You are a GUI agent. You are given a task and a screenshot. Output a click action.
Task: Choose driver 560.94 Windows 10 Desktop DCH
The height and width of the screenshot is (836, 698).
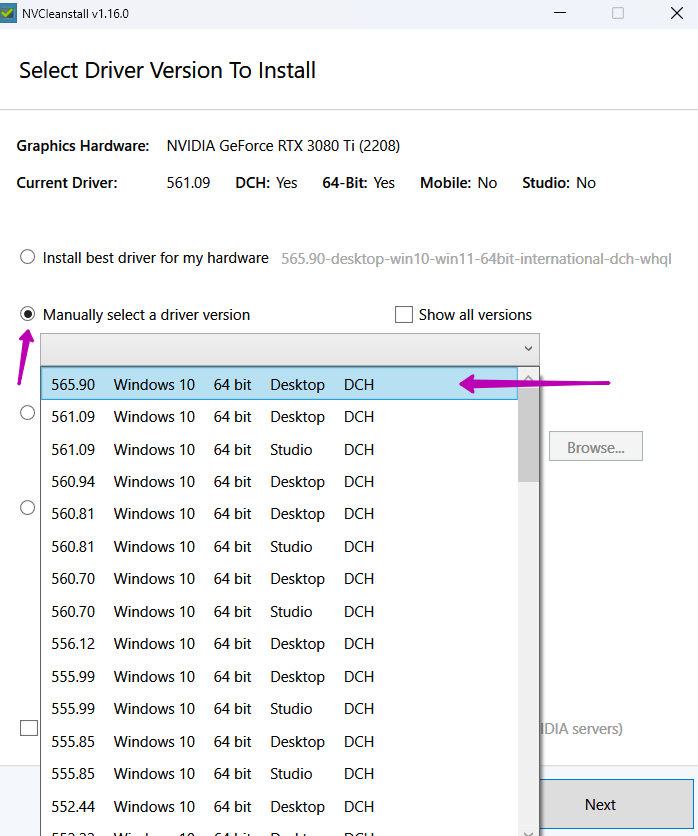tap(279, 481)
